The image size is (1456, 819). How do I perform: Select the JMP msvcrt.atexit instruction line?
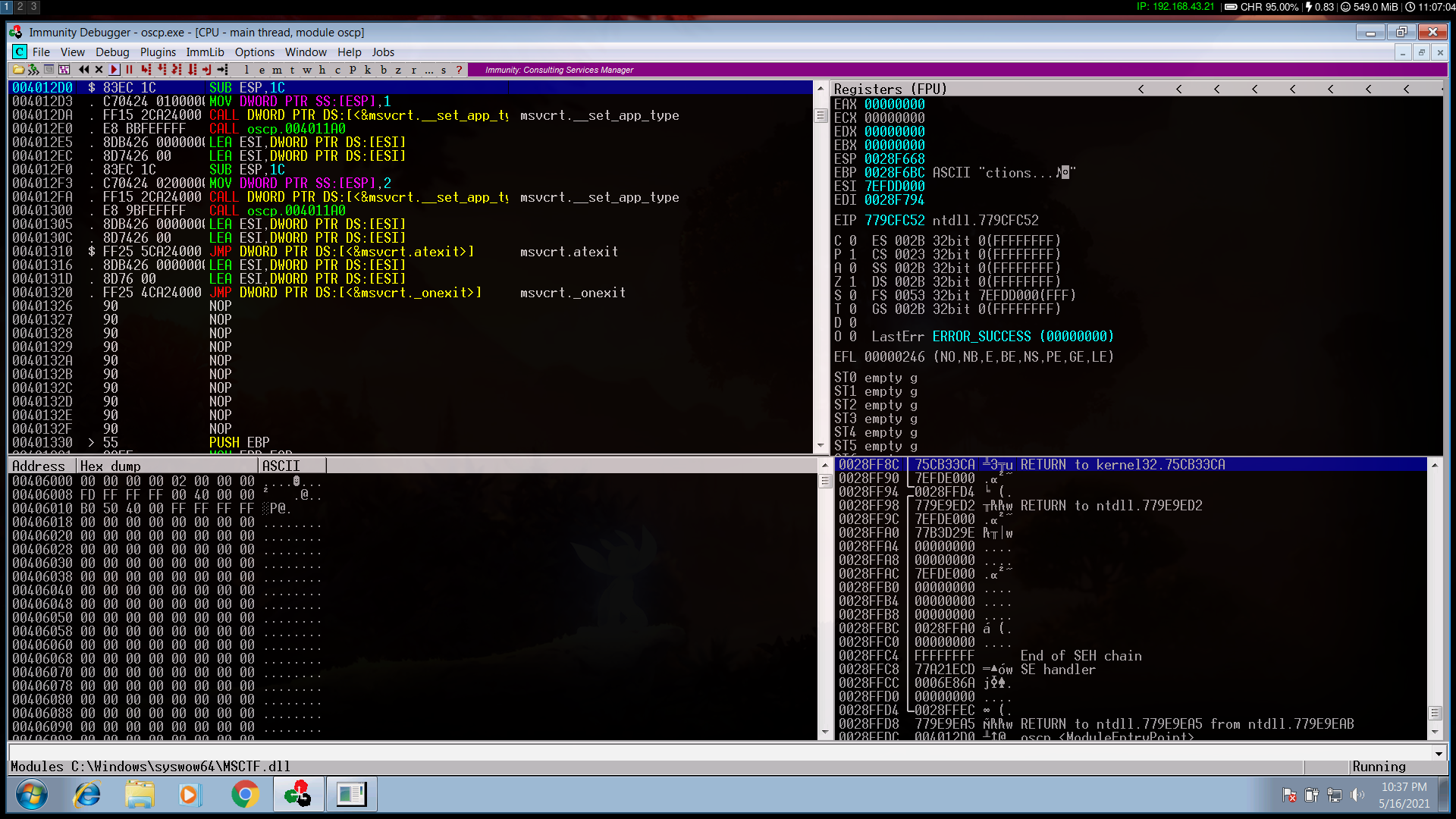409,252
